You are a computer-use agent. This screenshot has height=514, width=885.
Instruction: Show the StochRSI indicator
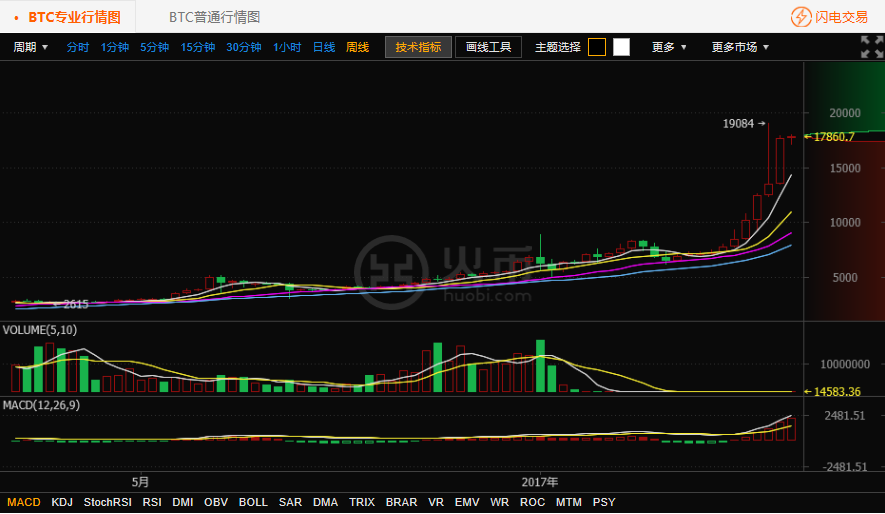[x=108, y=502]
